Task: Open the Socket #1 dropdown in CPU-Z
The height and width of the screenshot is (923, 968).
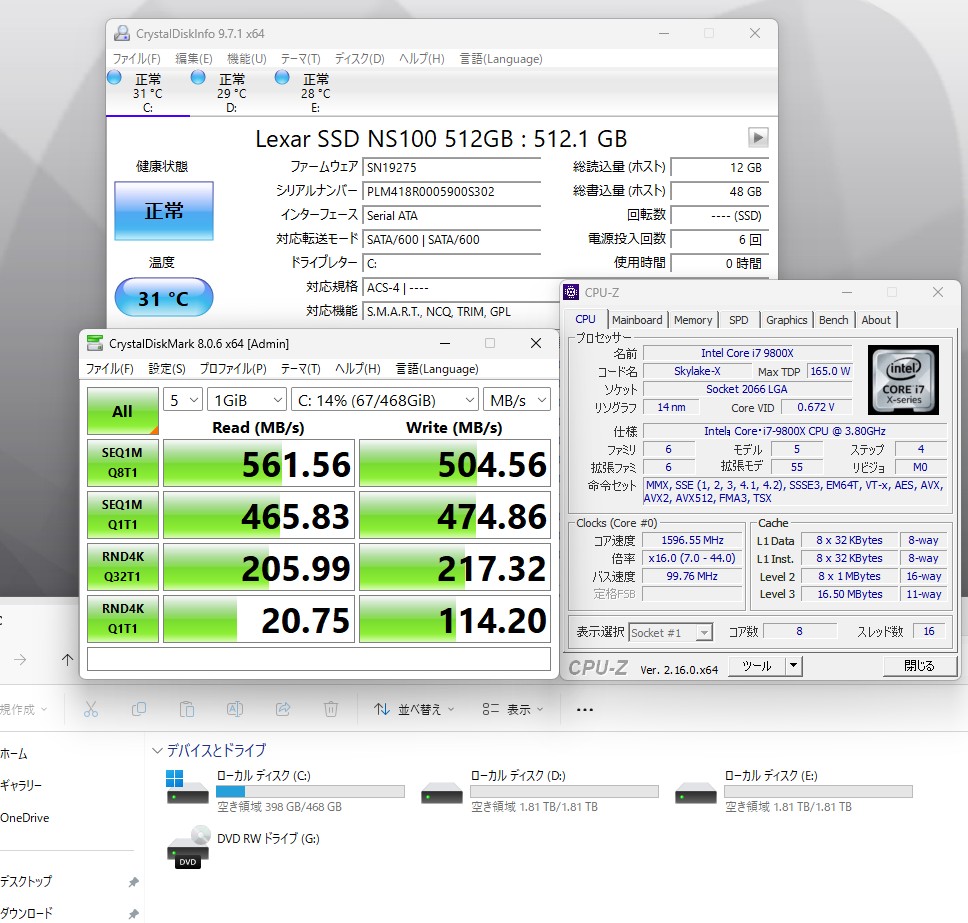Action: click(670, 632)
